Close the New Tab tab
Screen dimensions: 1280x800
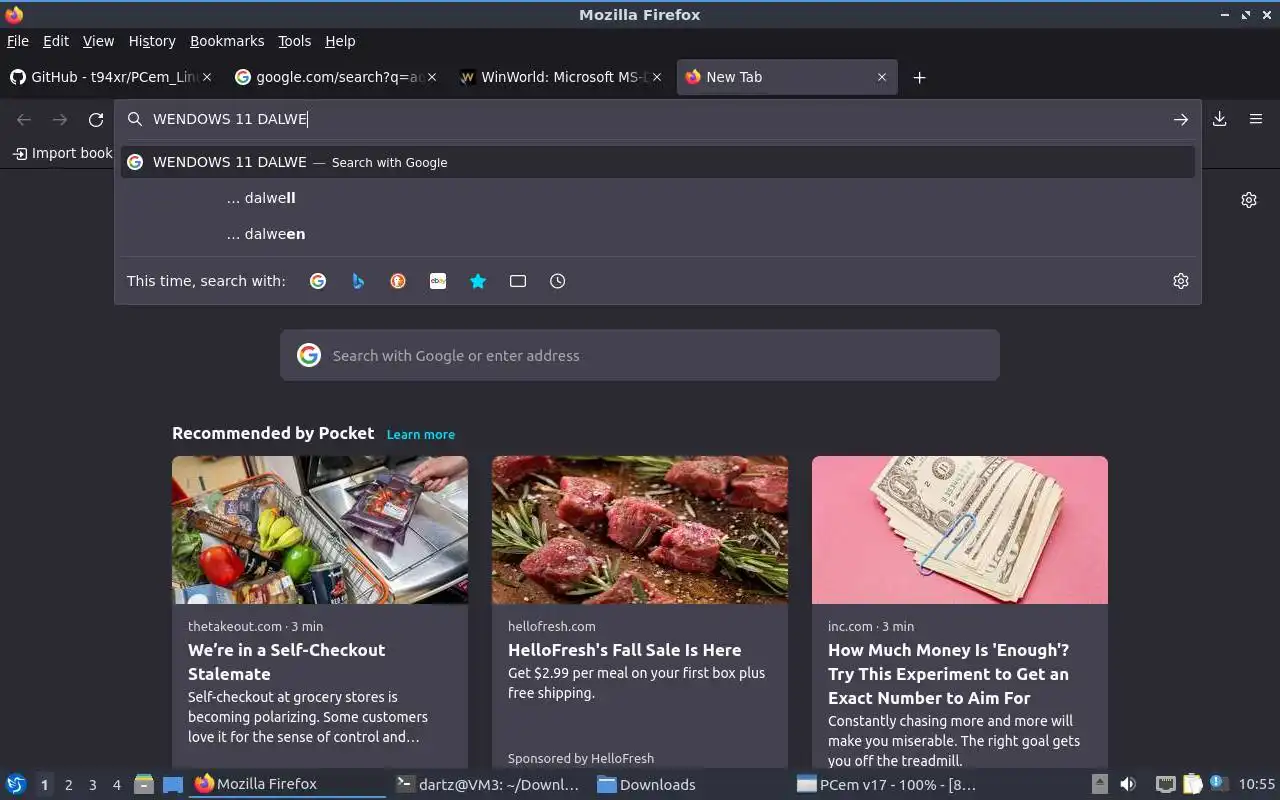pos(882,77)
